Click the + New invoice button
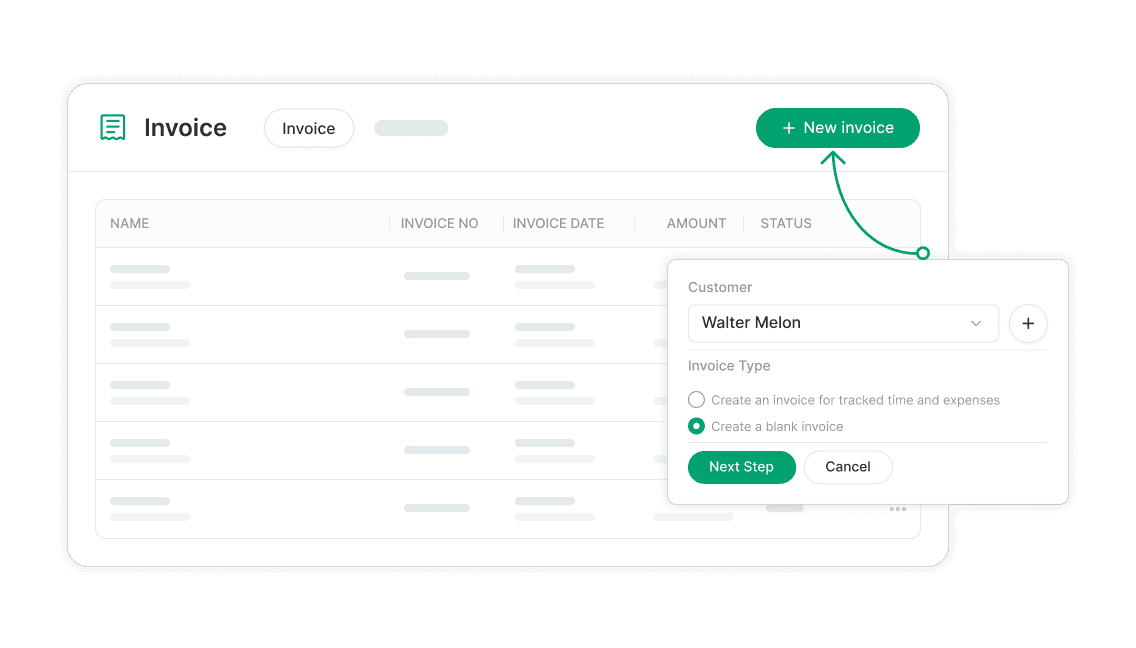This screenshot has width=1136, height=648. pyautogui.click(x=837, y=127)
